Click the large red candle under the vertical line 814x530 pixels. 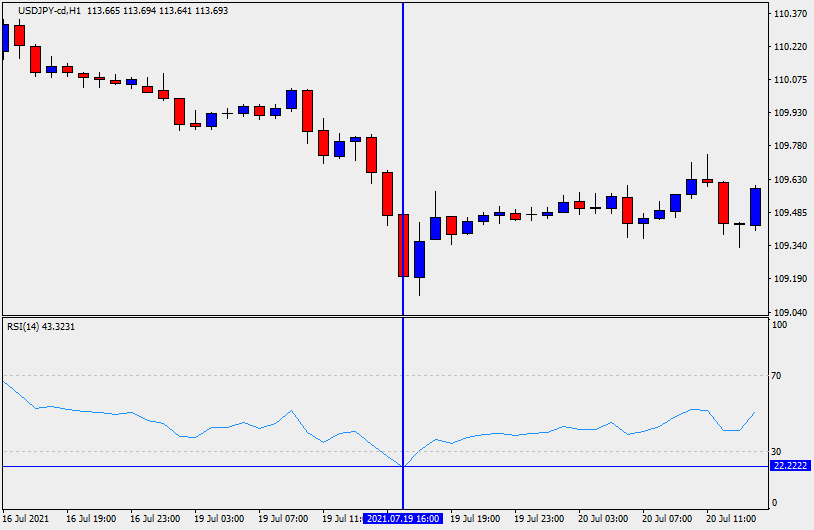(403, 245)
